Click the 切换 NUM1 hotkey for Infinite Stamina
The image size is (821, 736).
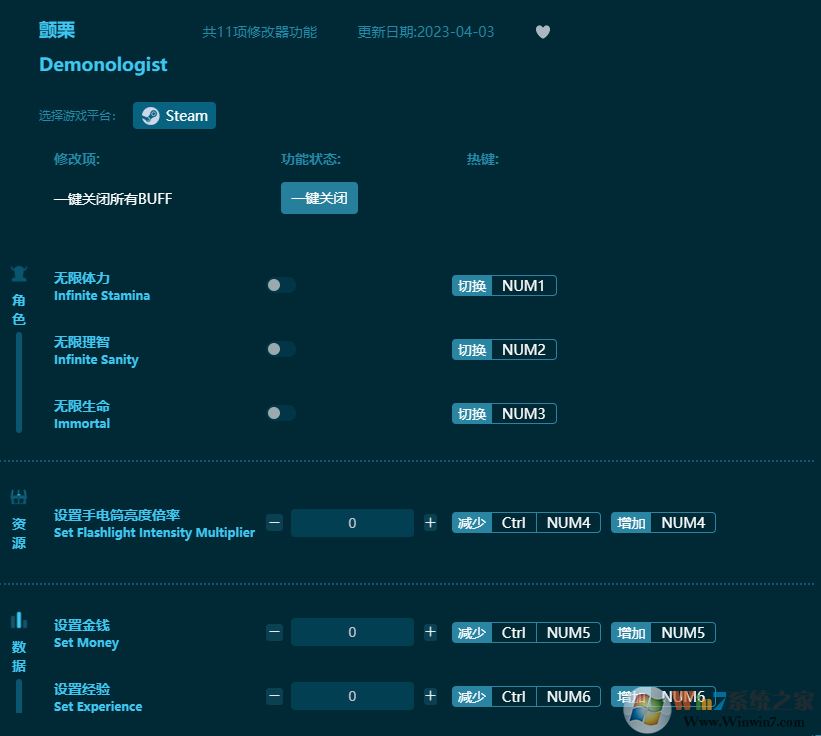504,285
